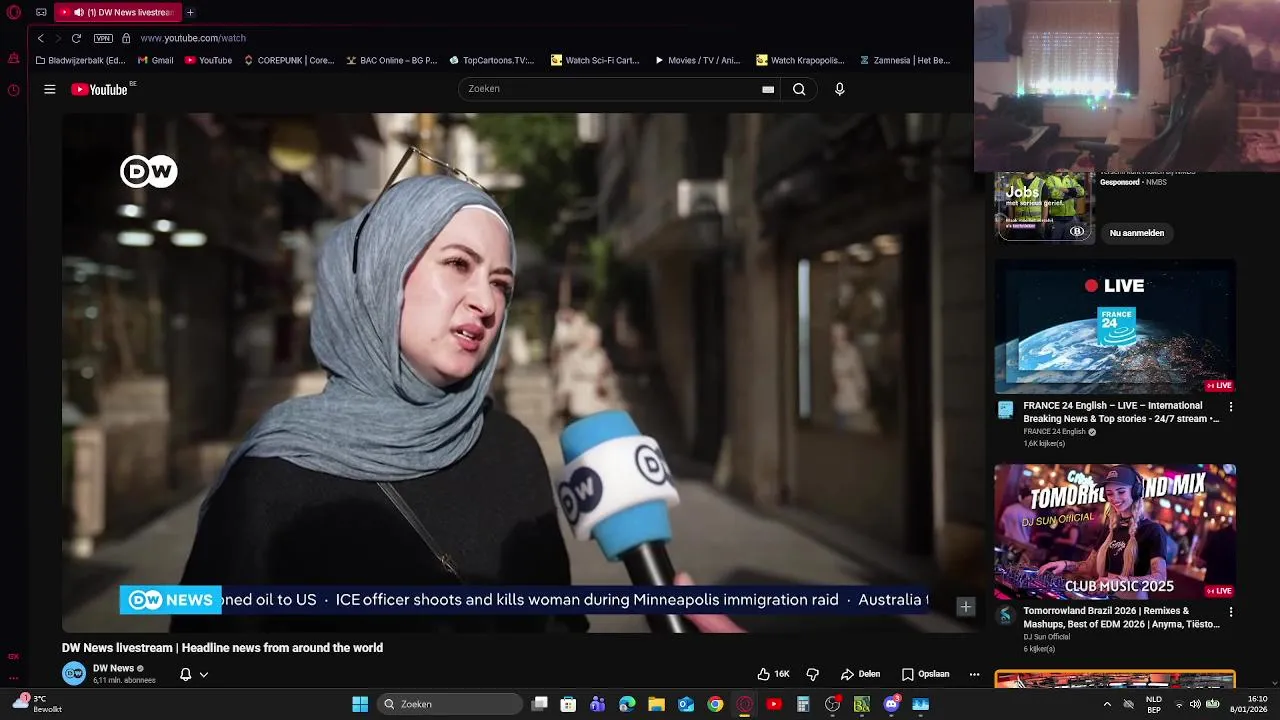Viewport: 1280px width, 720px height.
Task: Open the Bladwijzerbalk bookmarks folder
Action: point(80,60)
